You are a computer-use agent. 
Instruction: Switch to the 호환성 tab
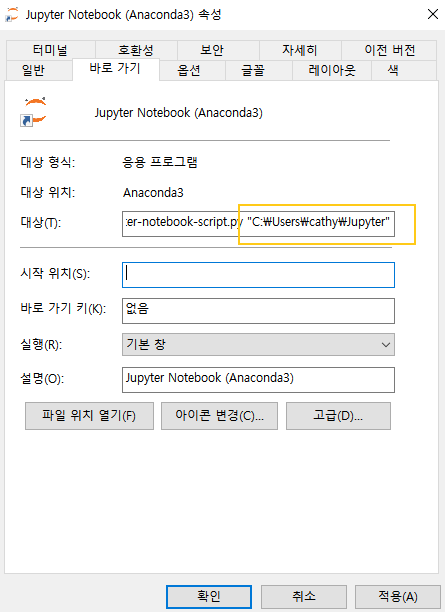click(136, 50)
